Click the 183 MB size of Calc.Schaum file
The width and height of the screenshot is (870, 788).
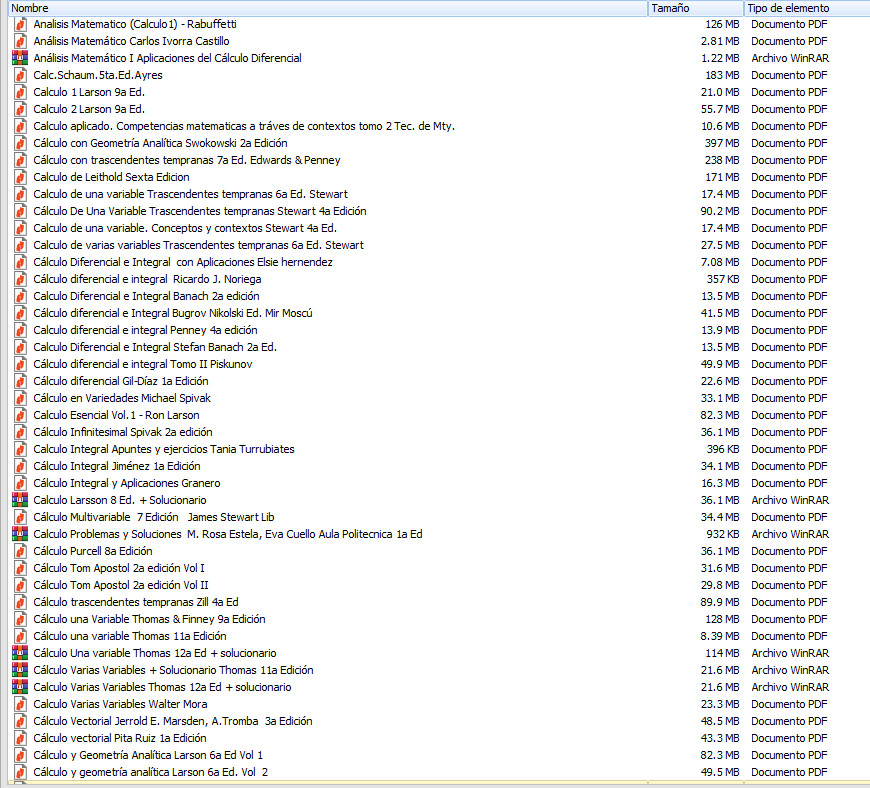click(x=722, y=75)
